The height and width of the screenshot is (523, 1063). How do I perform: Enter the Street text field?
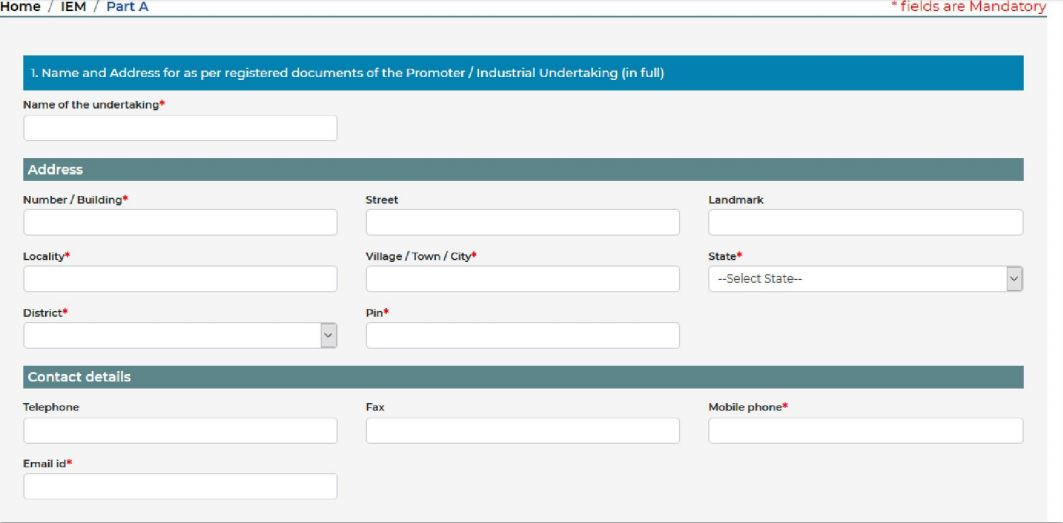(x=522, y=222)
